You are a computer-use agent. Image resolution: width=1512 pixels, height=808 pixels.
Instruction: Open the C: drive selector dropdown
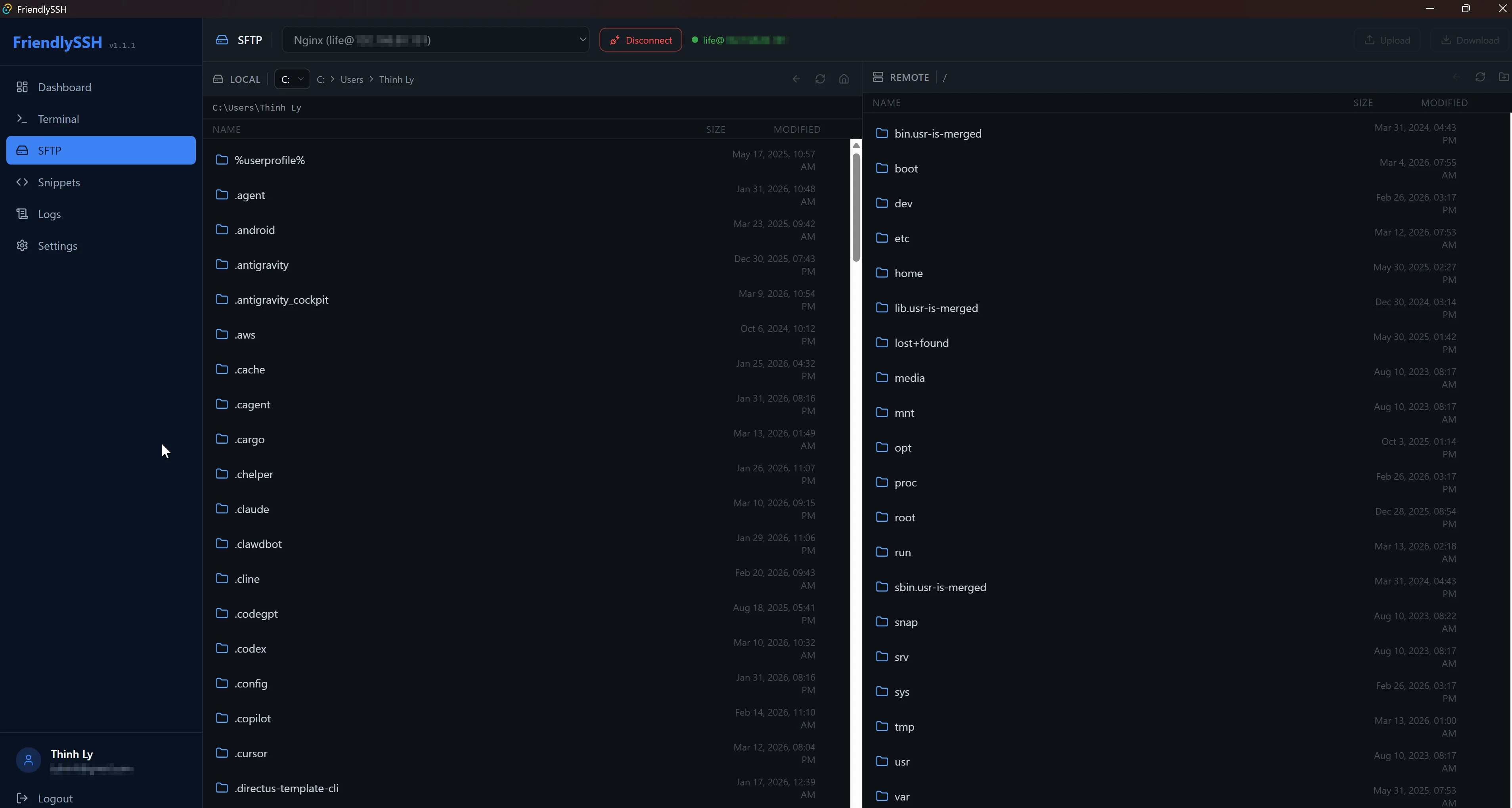coord(292,79)
